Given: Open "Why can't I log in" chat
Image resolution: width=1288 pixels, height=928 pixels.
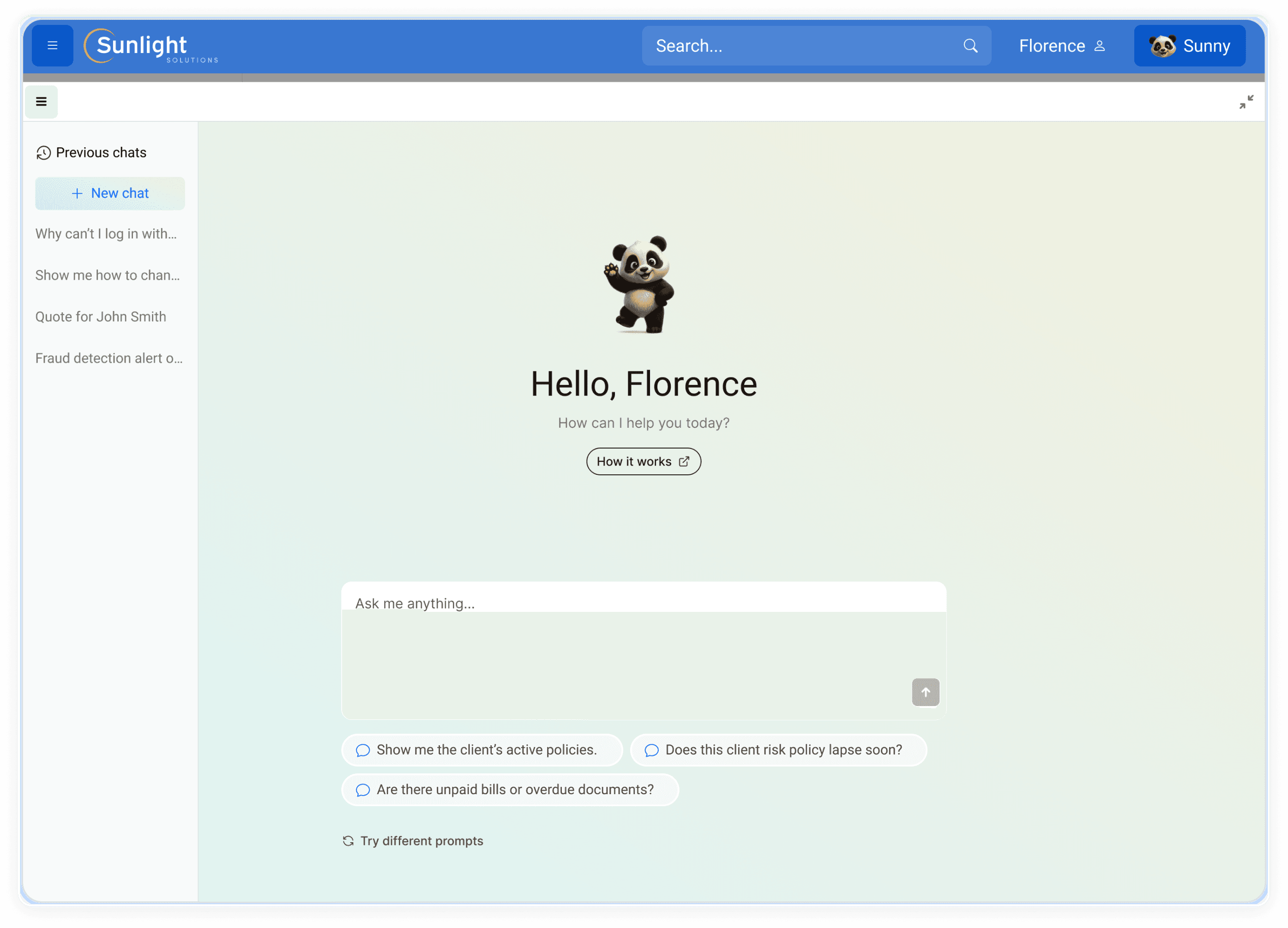Looking at the screenshot, I should point(106,234).
